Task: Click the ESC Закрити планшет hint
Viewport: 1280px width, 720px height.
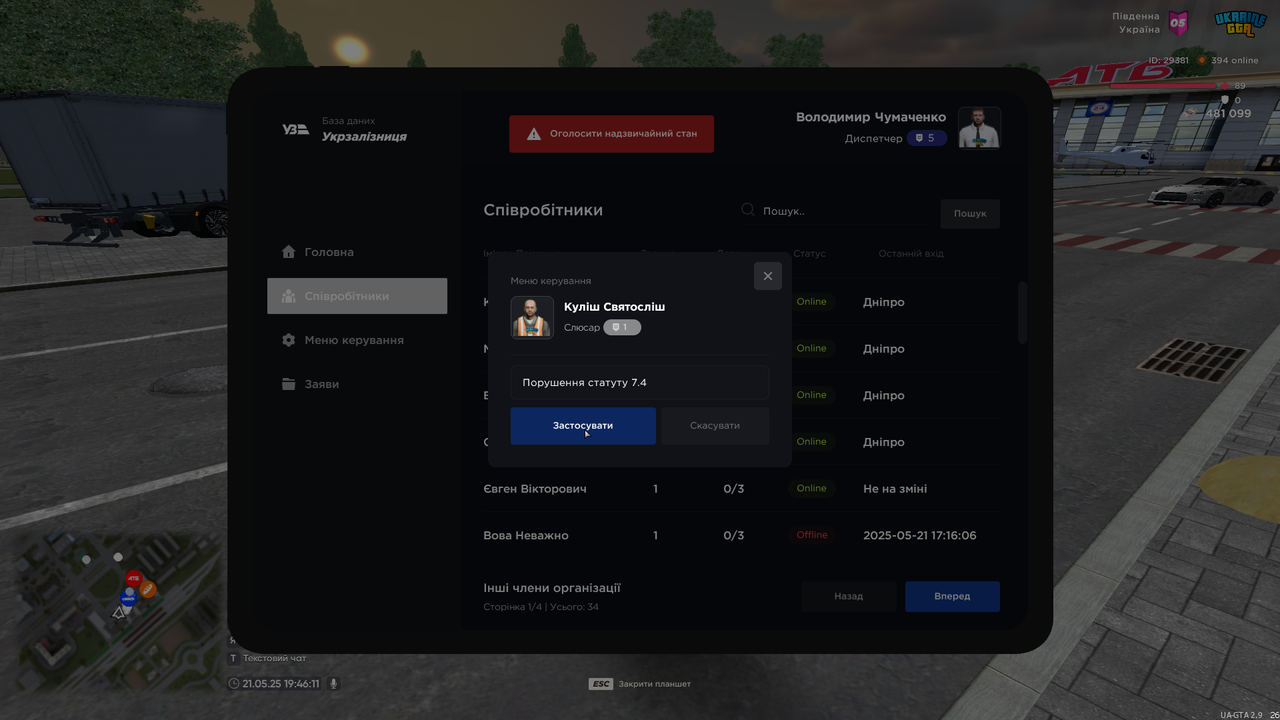Action: click(640, 684)
